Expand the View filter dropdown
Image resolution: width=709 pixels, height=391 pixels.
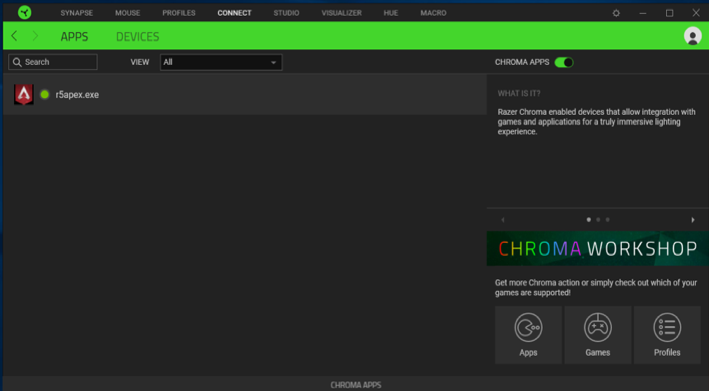coord(221,62)
